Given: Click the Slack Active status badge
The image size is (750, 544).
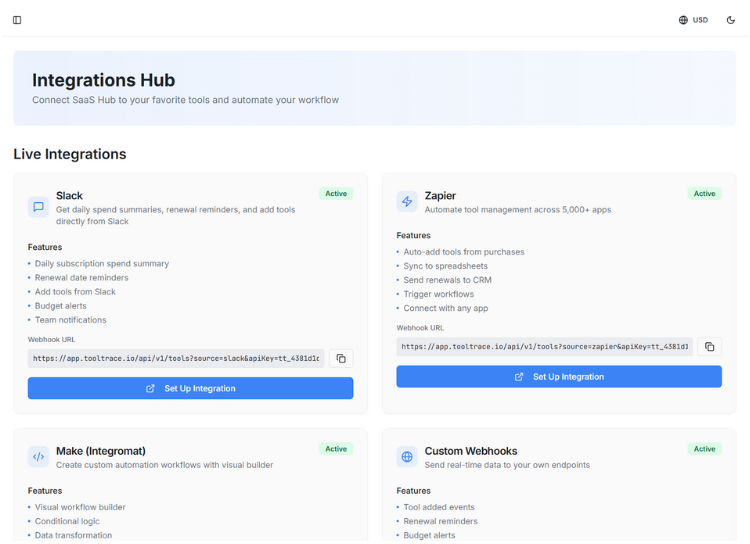Looking at the screenshot, I should tap(336, 194).
